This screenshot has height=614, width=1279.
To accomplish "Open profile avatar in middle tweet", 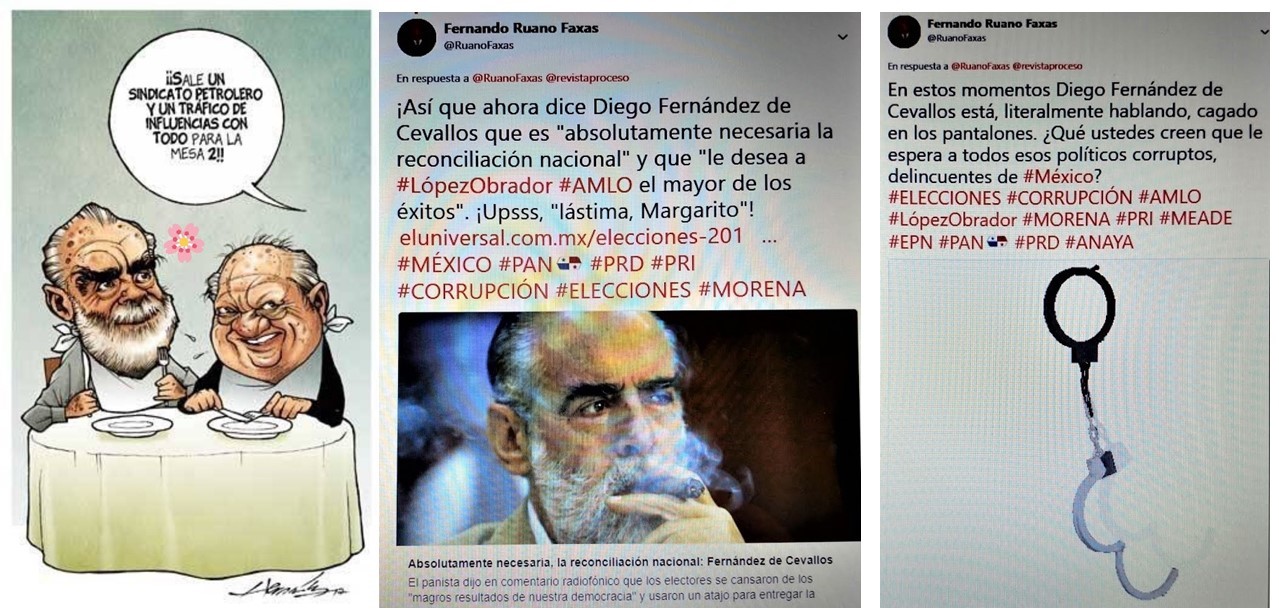I will (416, 37).
